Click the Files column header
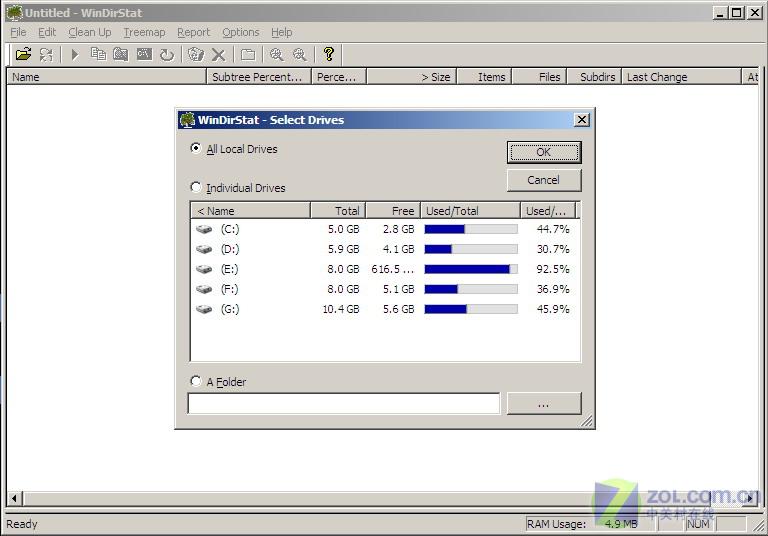The image size is (768, 536). [540, 77]
